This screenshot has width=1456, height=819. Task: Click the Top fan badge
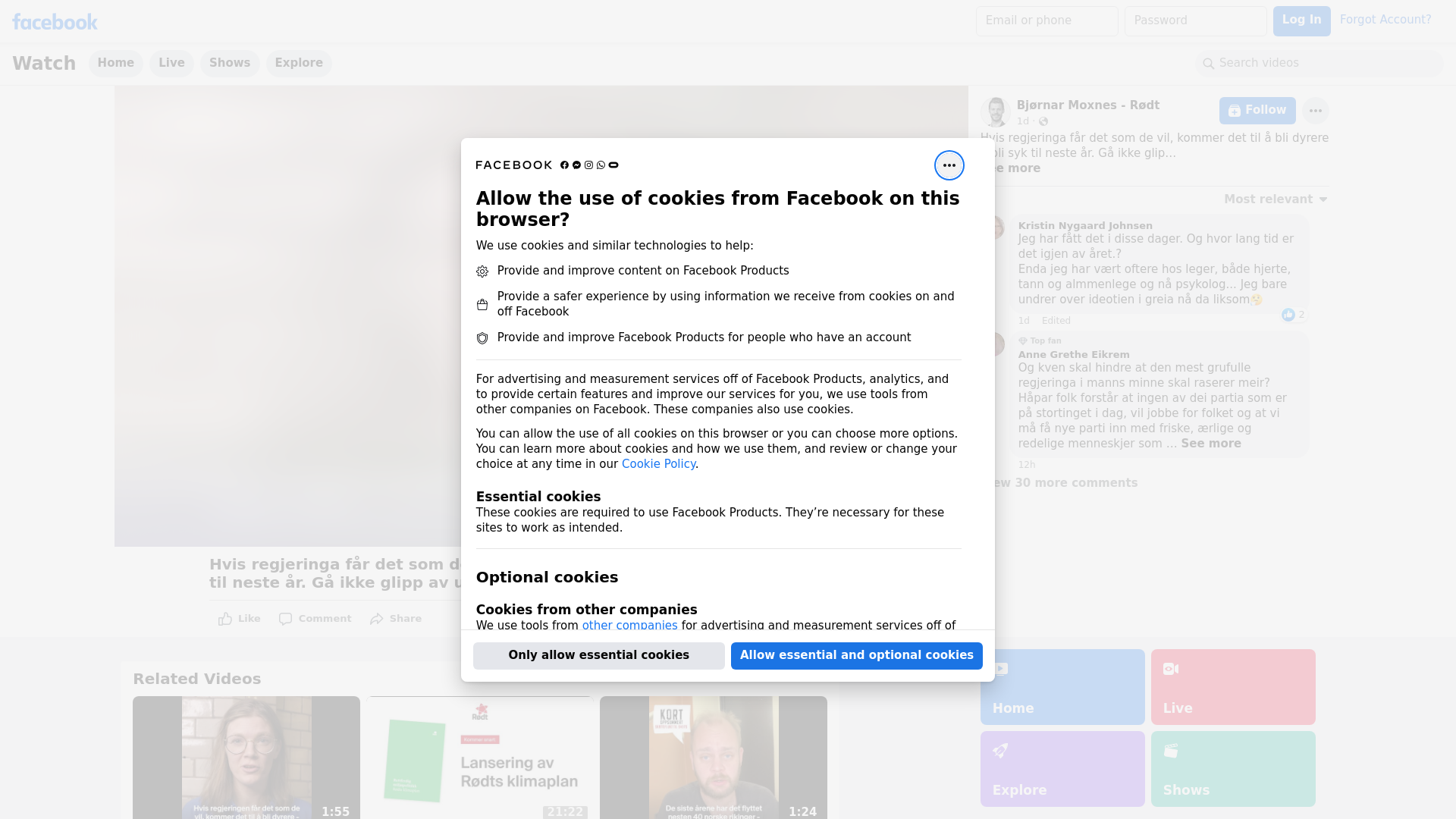pyautogui.click(x=1040, y=341)
